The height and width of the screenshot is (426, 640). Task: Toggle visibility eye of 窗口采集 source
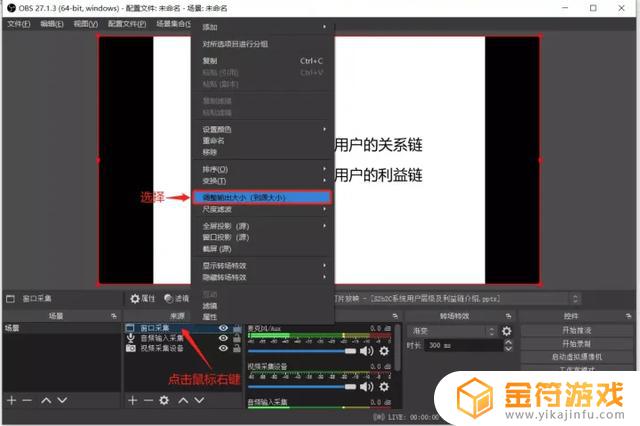223,328
